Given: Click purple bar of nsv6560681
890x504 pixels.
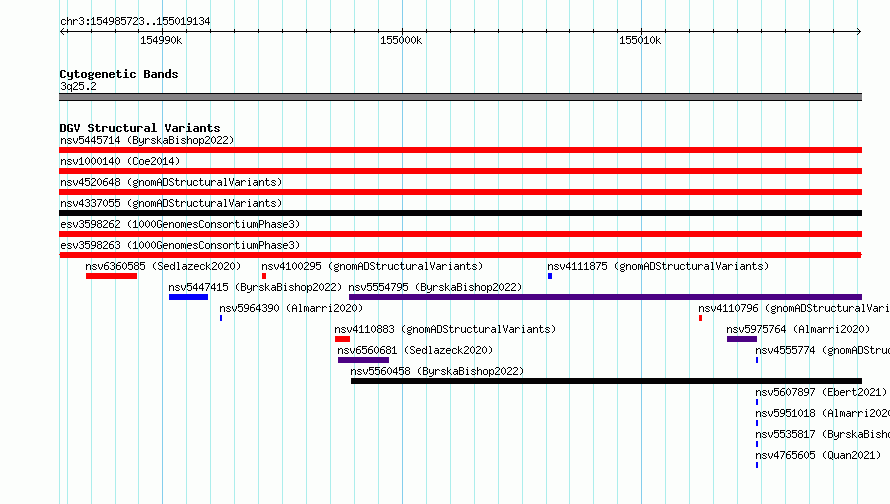Looking at the screenshot, I should click(x=363, y=360).
